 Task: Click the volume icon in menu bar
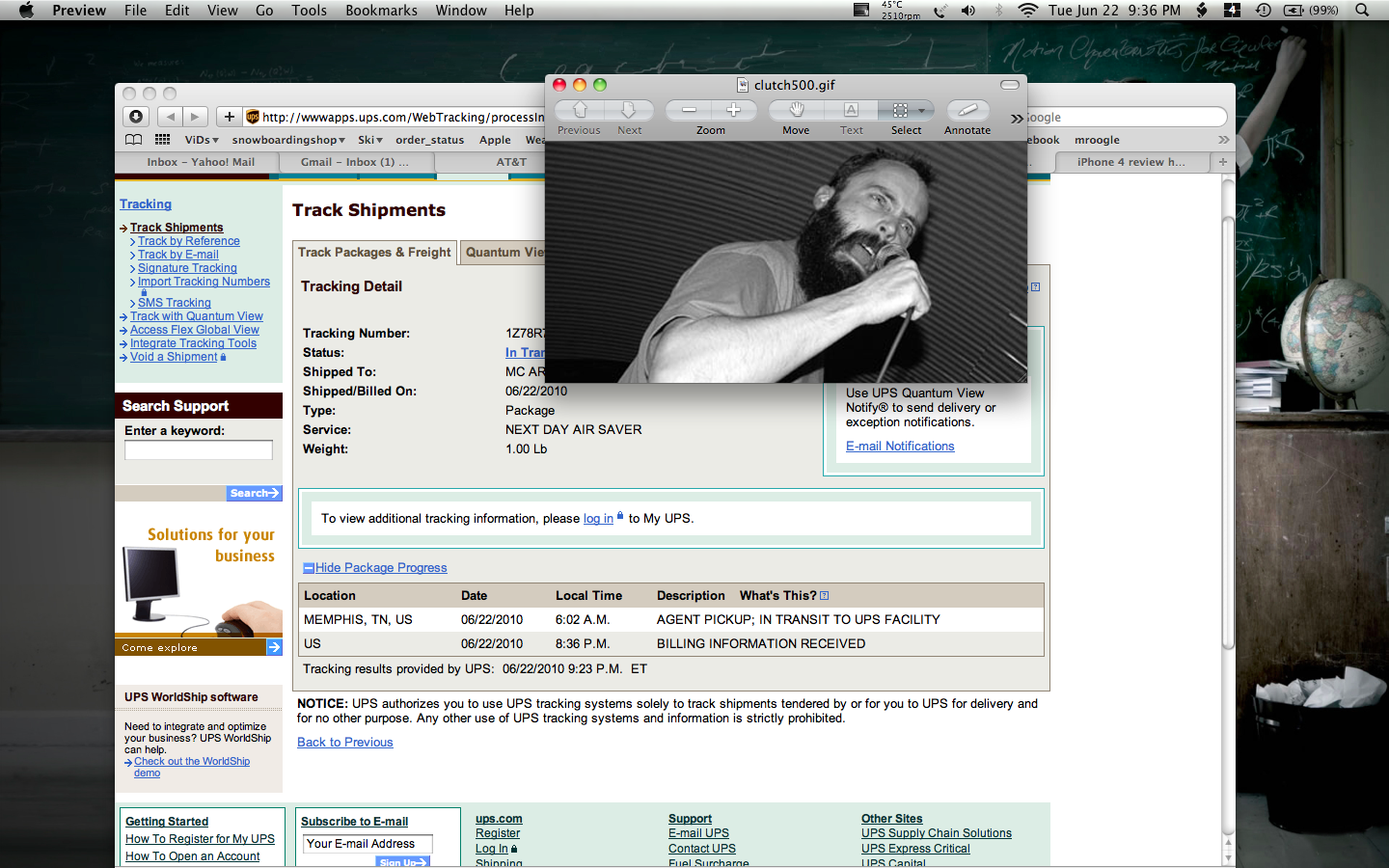(968, 11)
